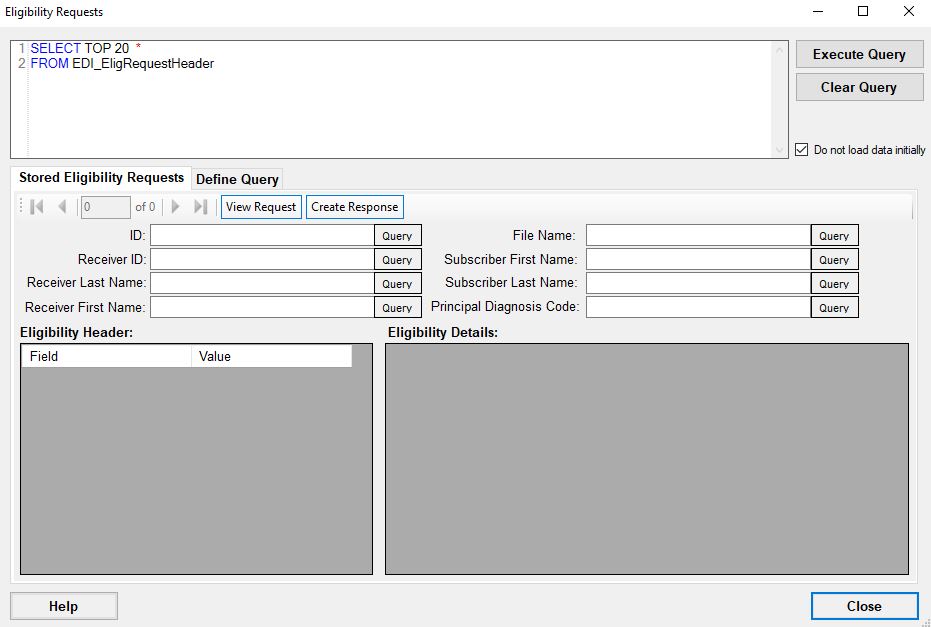The height and width of the screenshot is (627, 931).
Task: Click the Create Response toolbar button
Action: point(354,207)
